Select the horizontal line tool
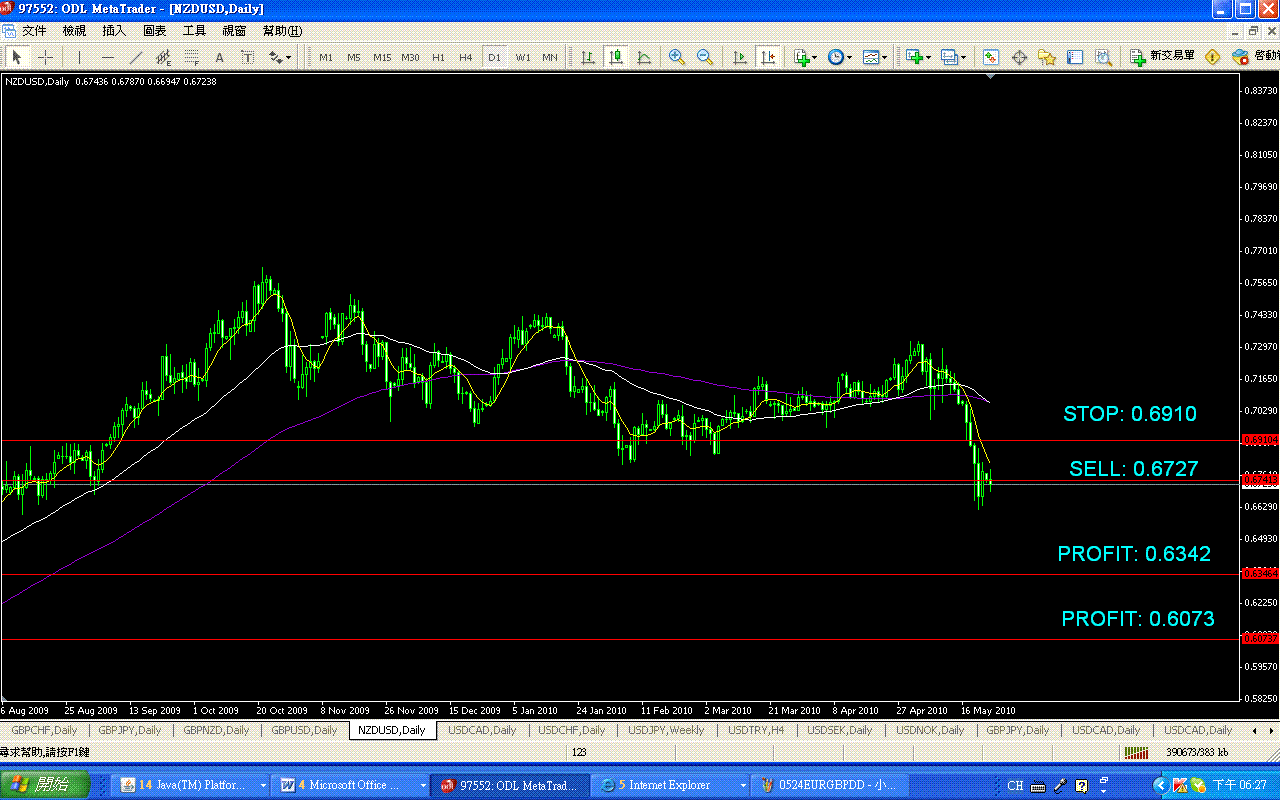The height and width of the screenshot is (800, 1280). pos(108,57)
